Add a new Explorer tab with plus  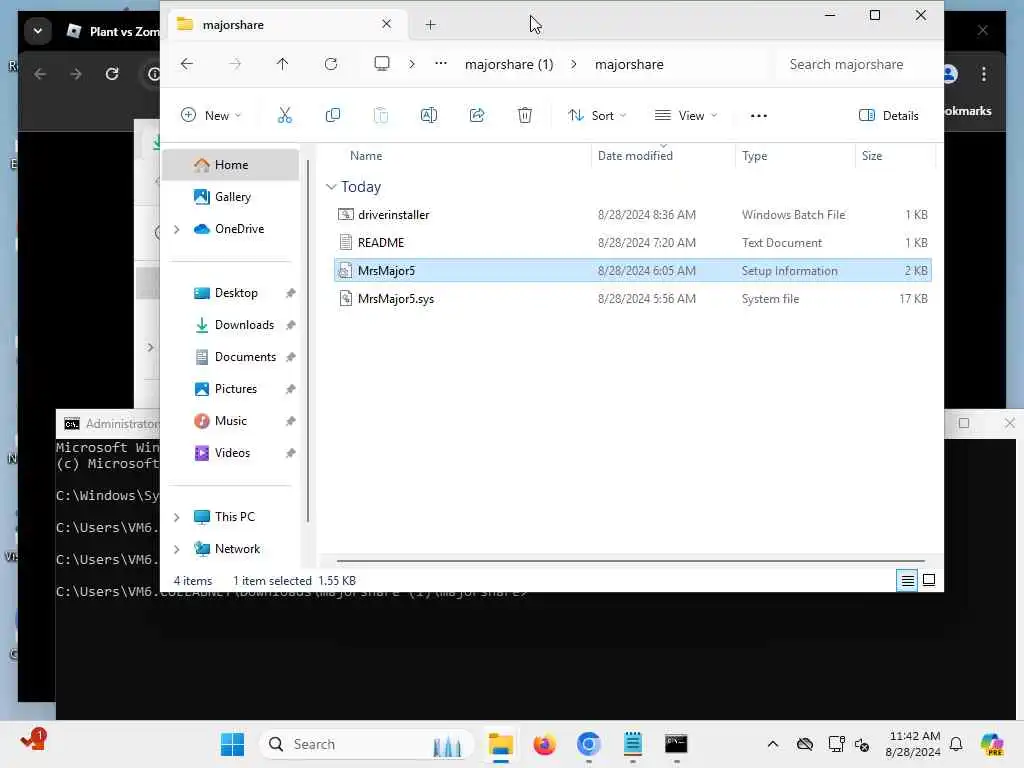tap(430, 25)
